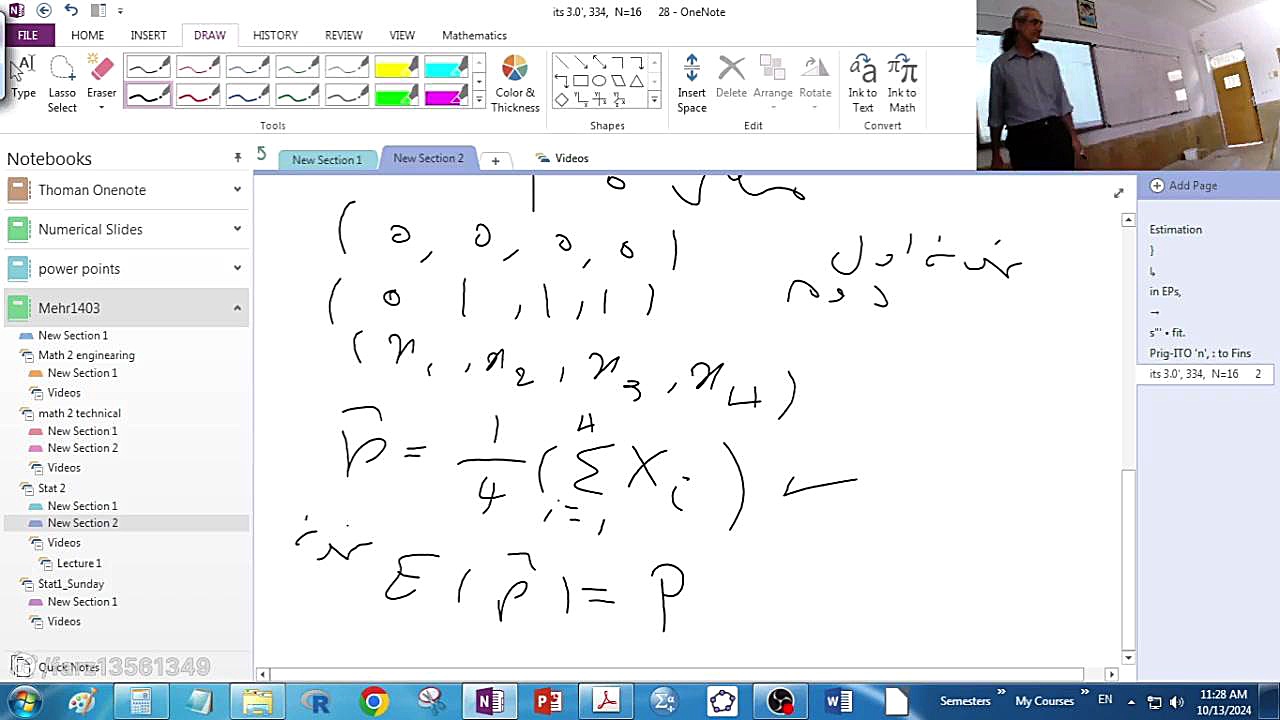Open the REVIEW ribbon tab
1280x720 pixels.
(343, 35)
